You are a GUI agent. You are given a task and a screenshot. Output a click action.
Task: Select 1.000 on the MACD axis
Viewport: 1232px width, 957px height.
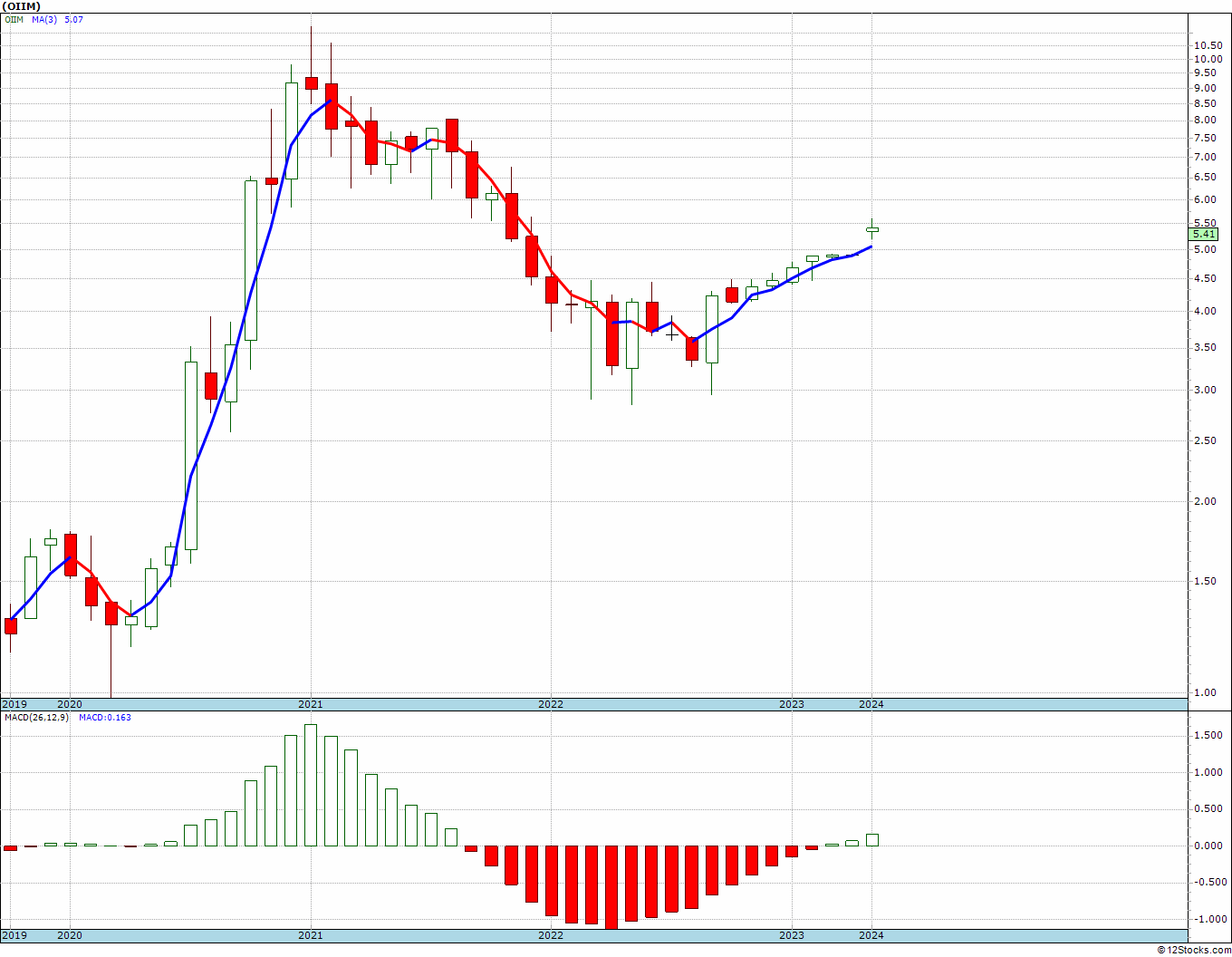click(1207, 772)
